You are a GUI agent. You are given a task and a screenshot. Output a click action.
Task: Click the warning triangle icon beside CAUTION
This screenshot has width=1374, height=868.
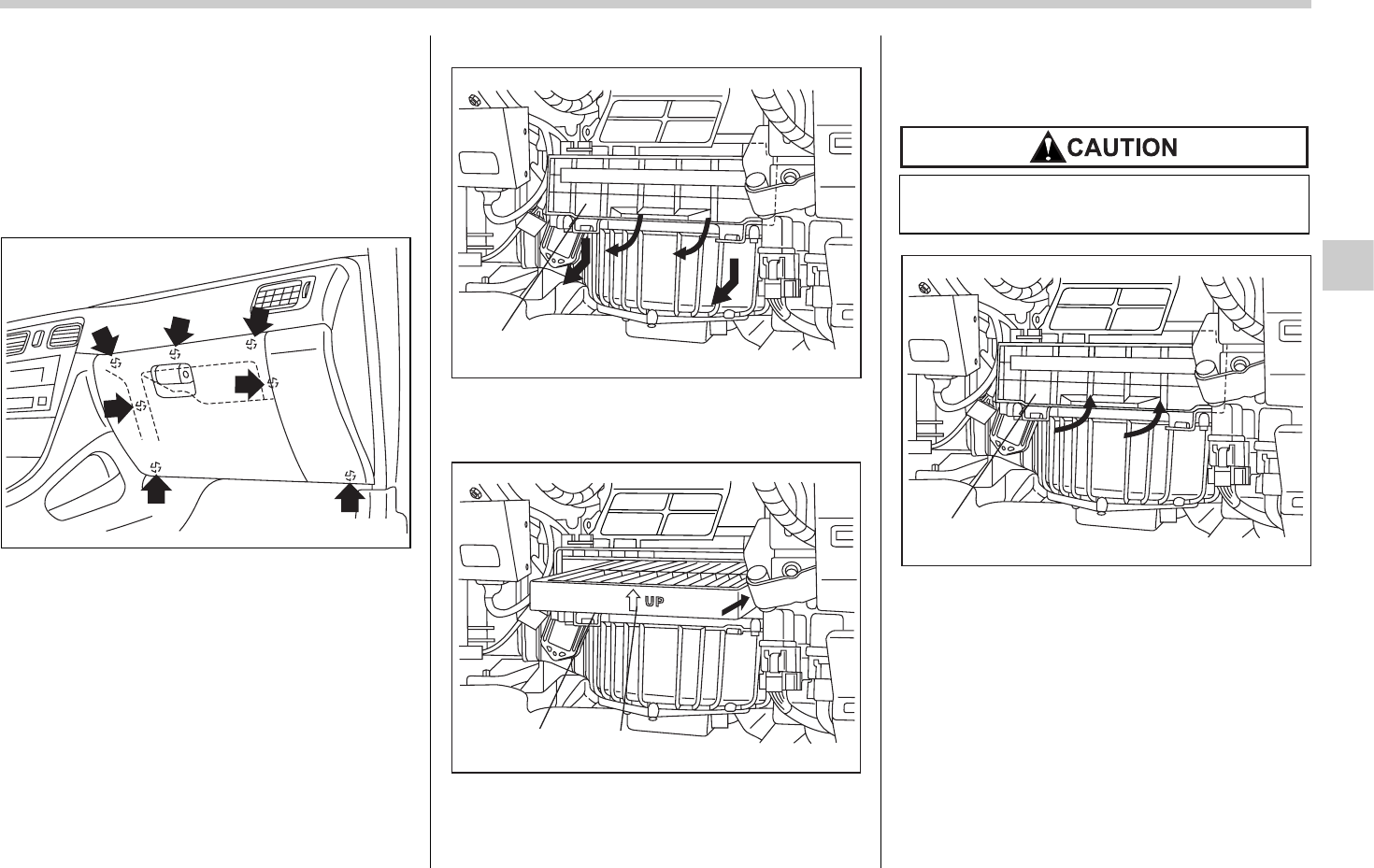tap(1048, 148)
